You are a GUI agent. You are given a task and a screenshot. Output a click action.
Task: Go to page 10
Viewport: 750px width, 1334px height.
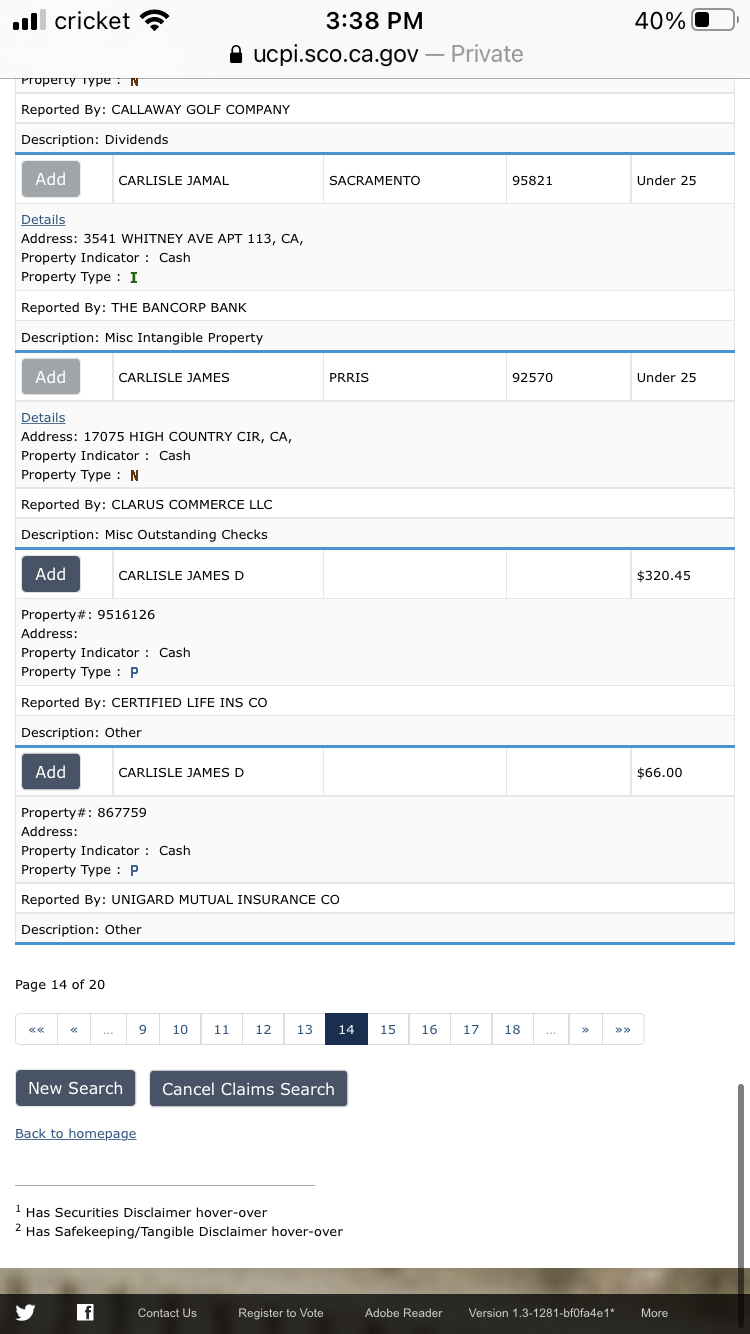tap(180, 1029)
